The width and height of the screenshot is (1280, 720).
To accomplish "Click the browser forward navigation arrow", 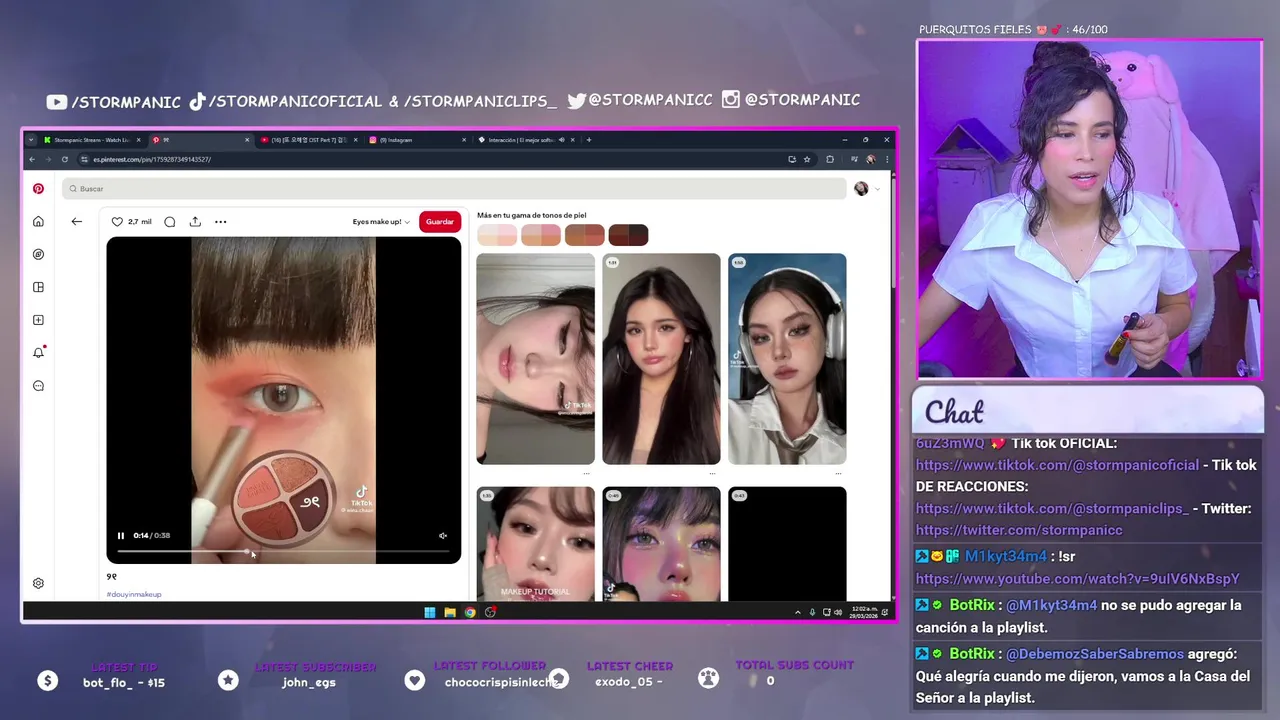I will [48, 159].
